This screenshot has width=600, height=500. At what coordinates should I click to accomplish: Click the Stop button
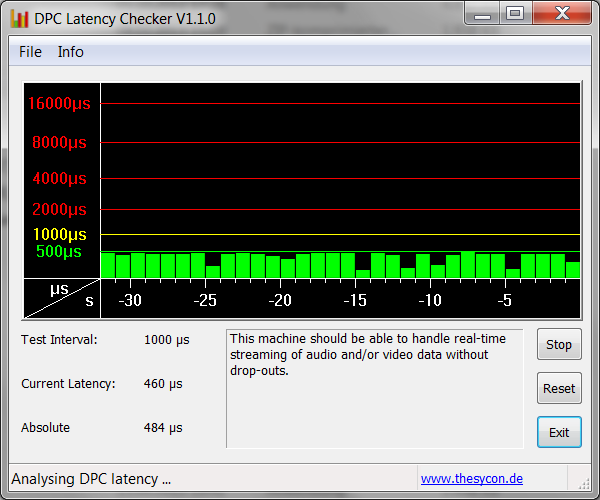click(559, 344)
